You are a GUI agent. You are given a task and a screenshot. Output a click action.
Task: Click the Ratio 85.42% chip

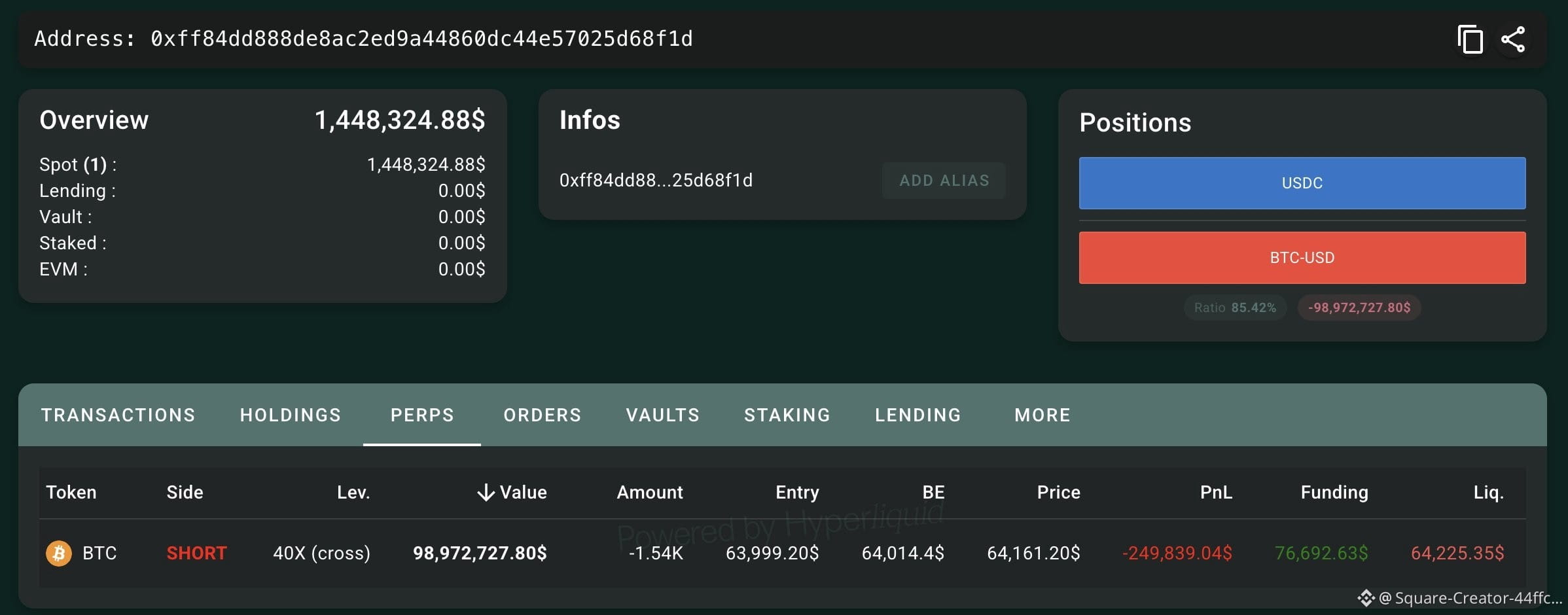pos(1235,307)
